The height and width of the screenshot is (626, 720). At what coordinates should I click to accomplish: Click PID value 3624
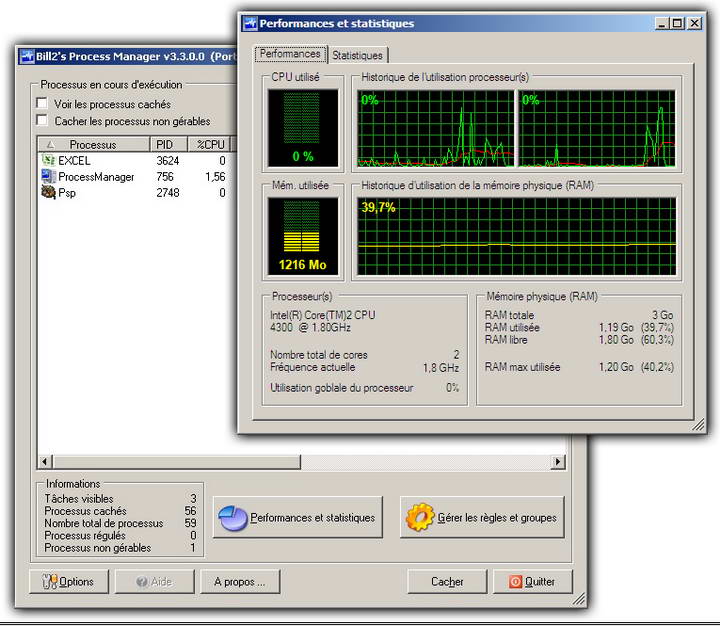(168, 160)
